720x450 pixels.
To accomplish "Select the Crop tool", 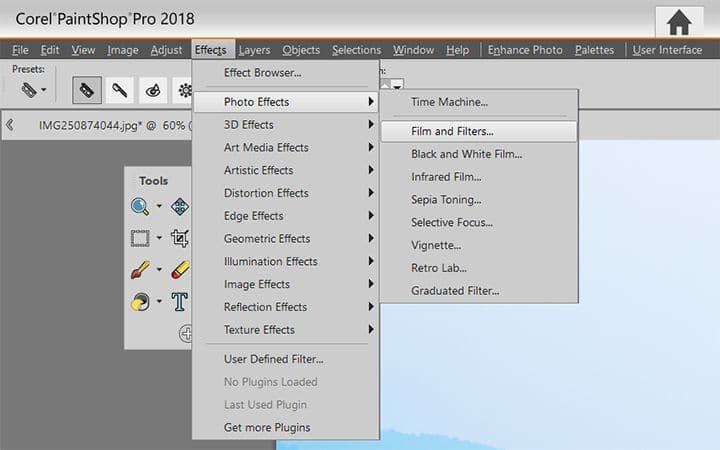I will point(180,238).
